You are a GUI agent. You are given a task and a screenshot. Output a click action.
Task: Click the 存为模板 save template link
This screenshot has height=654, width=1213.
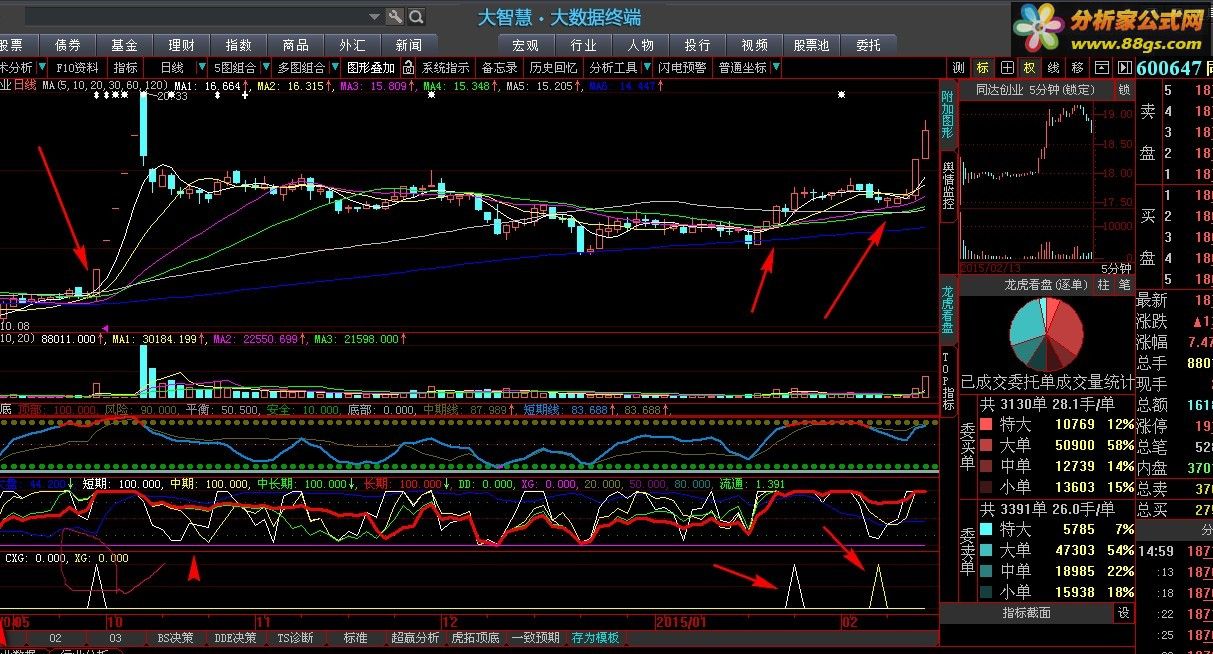click(x=595, y=638)
